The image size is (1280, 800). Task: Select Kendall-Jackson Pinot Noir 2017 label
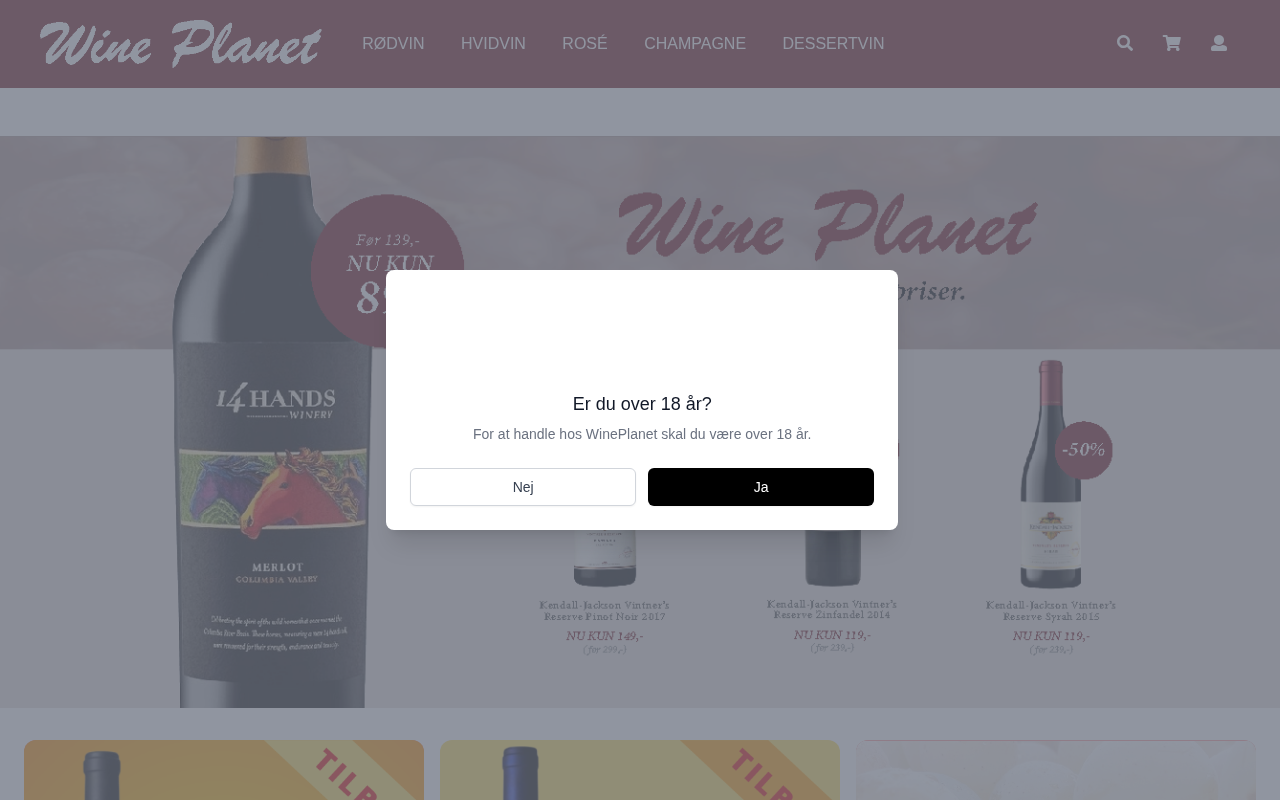(604, 611)
